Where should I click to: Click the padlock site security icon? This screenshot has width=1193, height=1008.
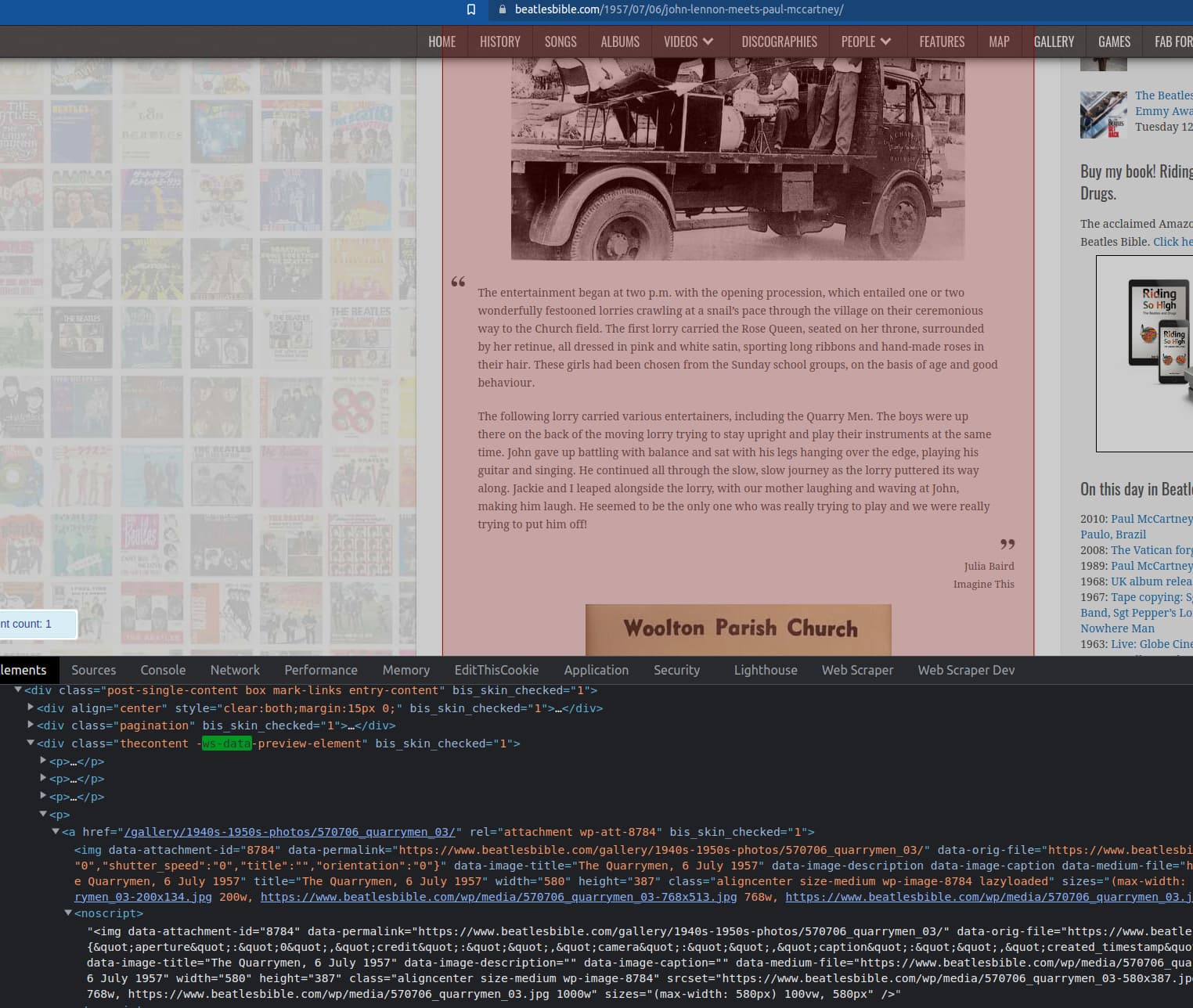point(502,9)
